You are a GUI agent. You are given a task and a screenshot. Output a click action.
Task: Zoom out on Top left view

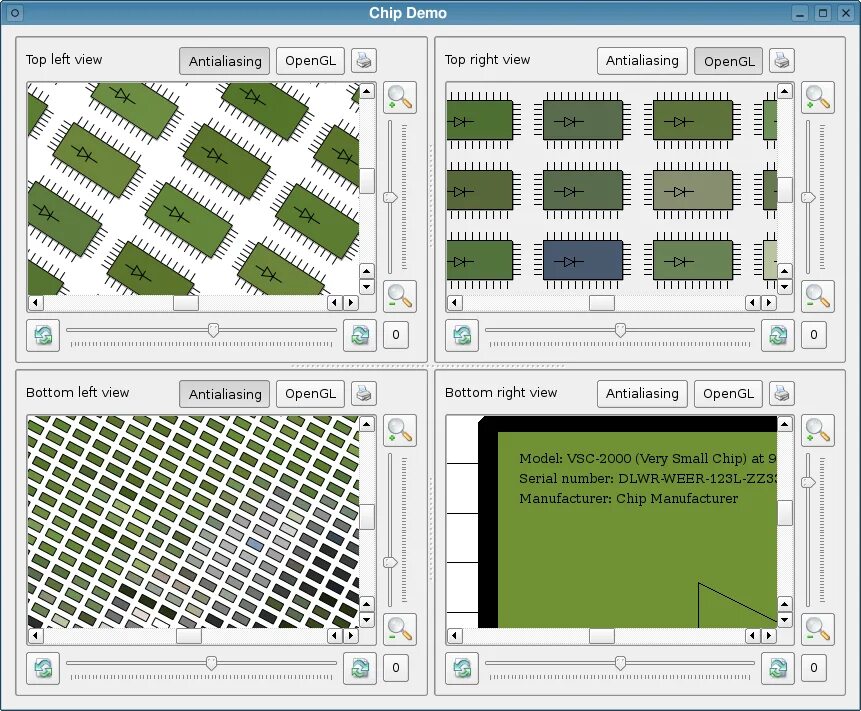pos(400,296)
